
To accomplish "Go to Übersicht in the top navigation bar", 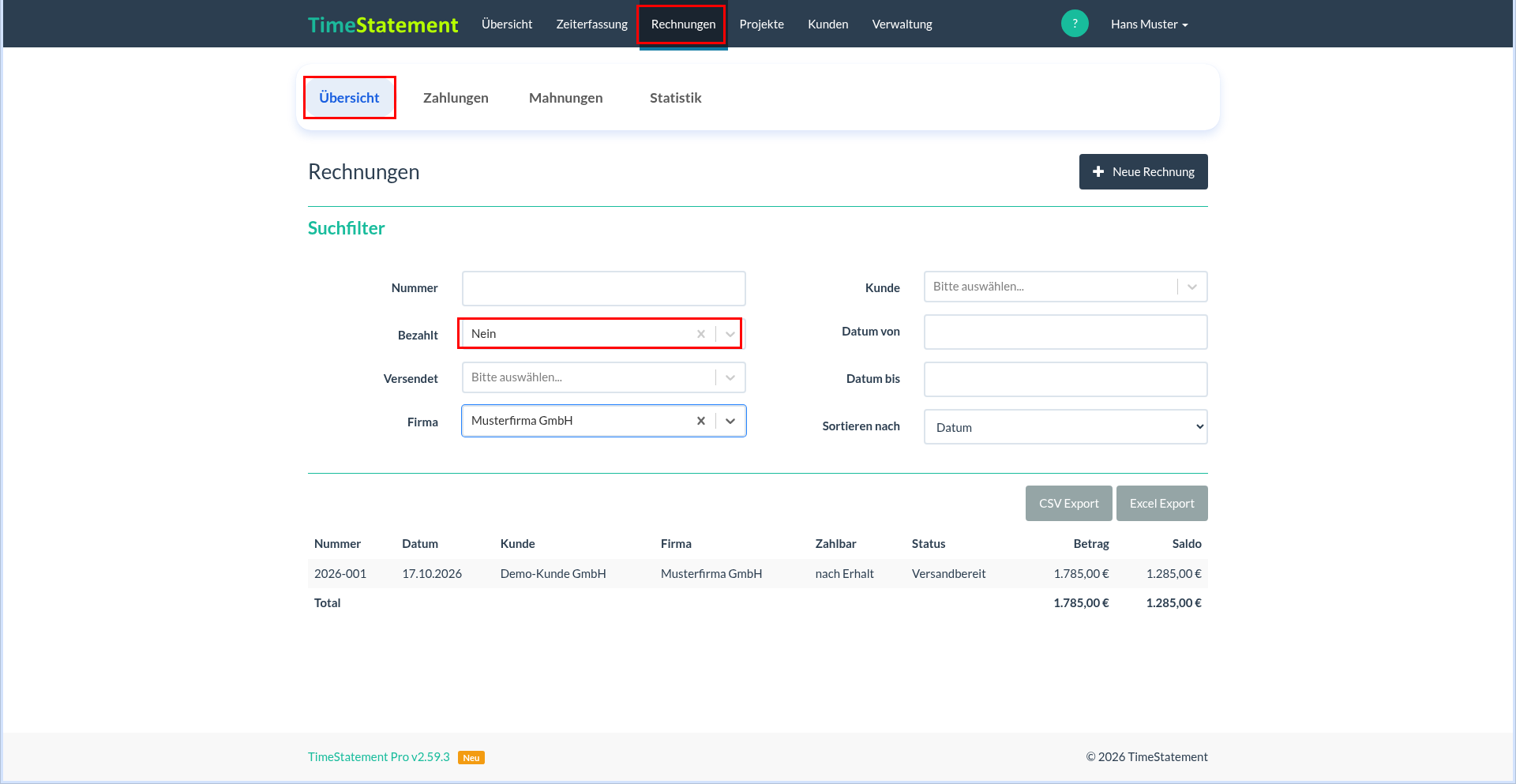I will click(x=507, y=24).
